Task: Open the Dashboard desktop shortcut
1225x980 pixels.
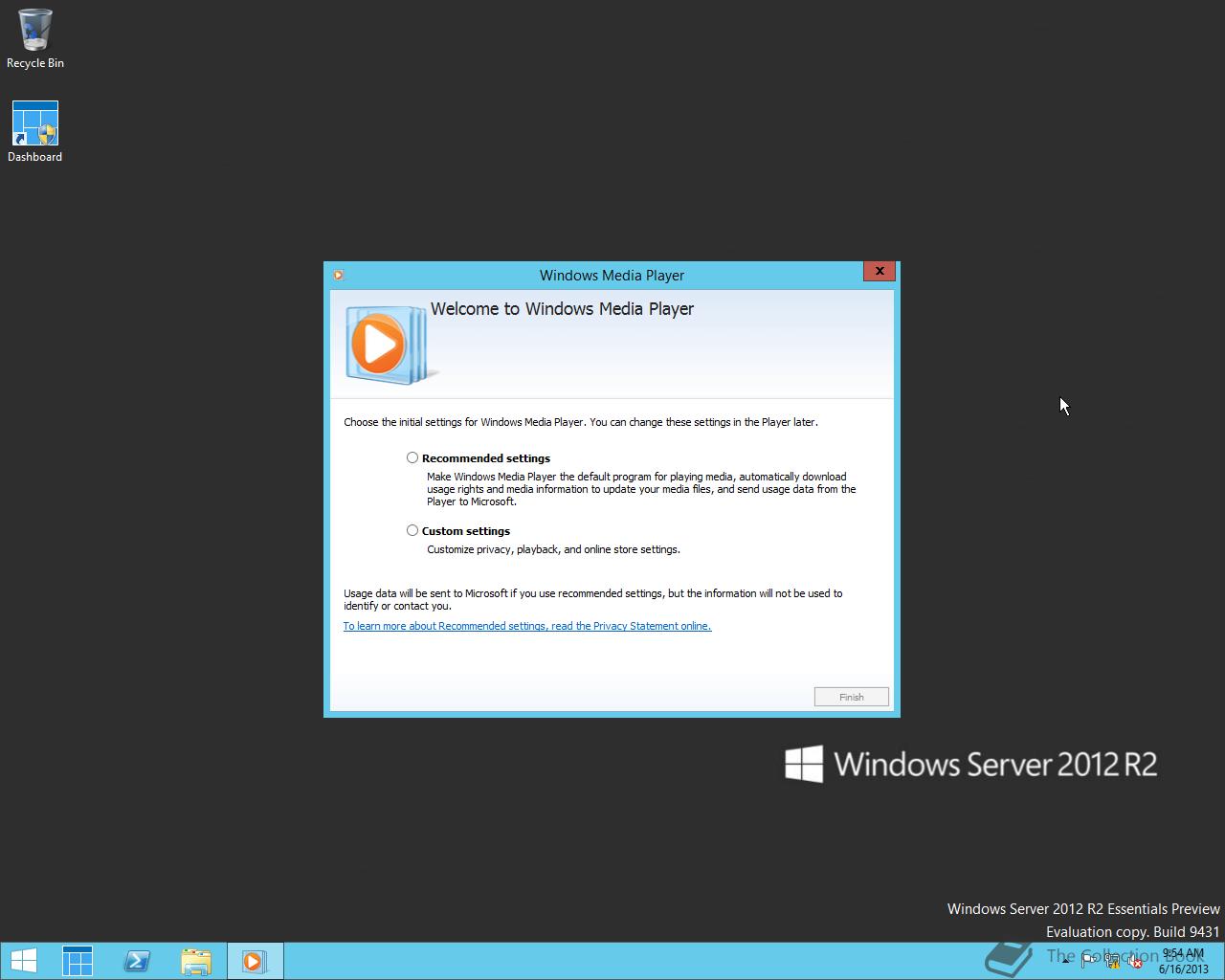Action: (35, 132)
